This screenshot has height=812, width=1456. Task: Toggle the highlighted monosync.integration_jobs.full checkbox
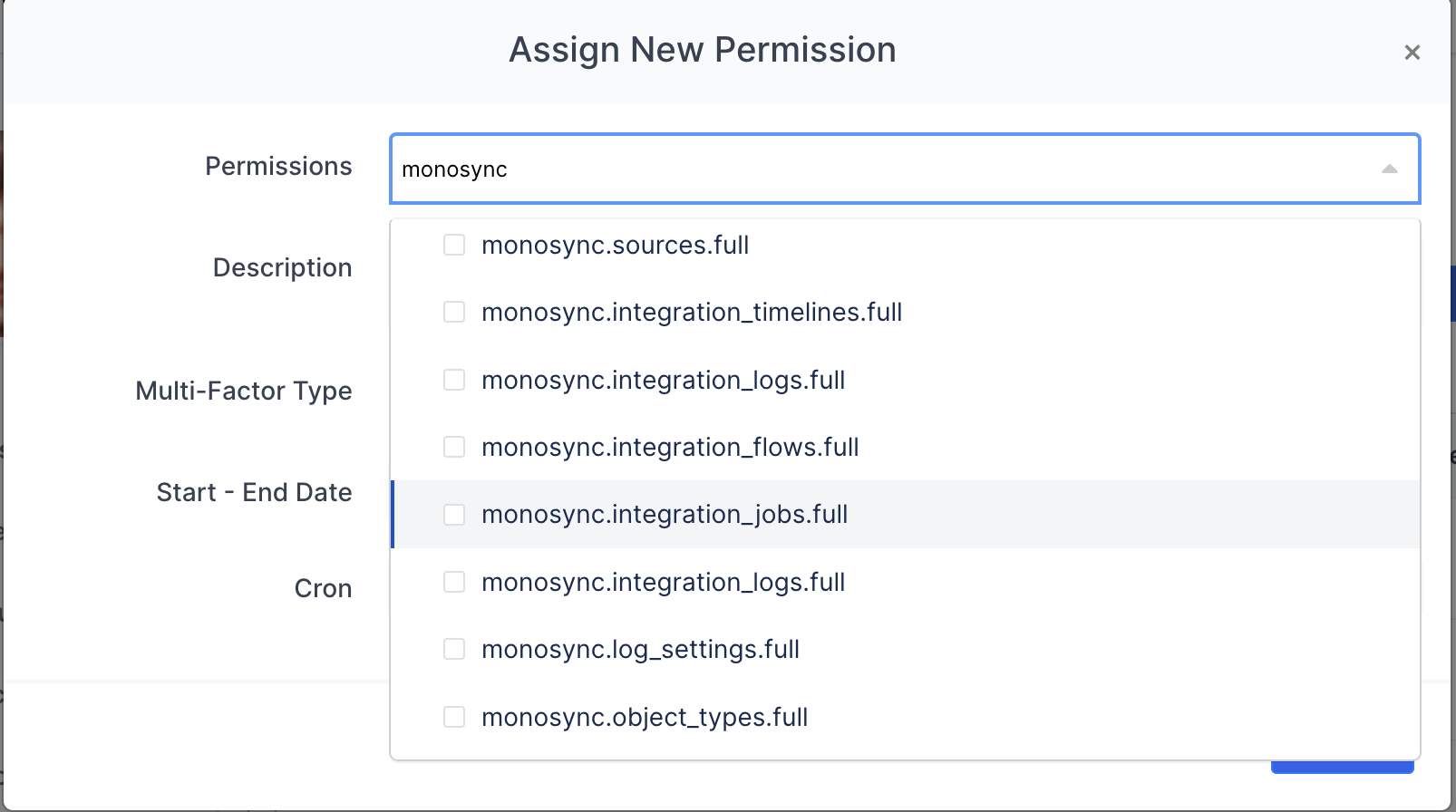click(454, 515)
